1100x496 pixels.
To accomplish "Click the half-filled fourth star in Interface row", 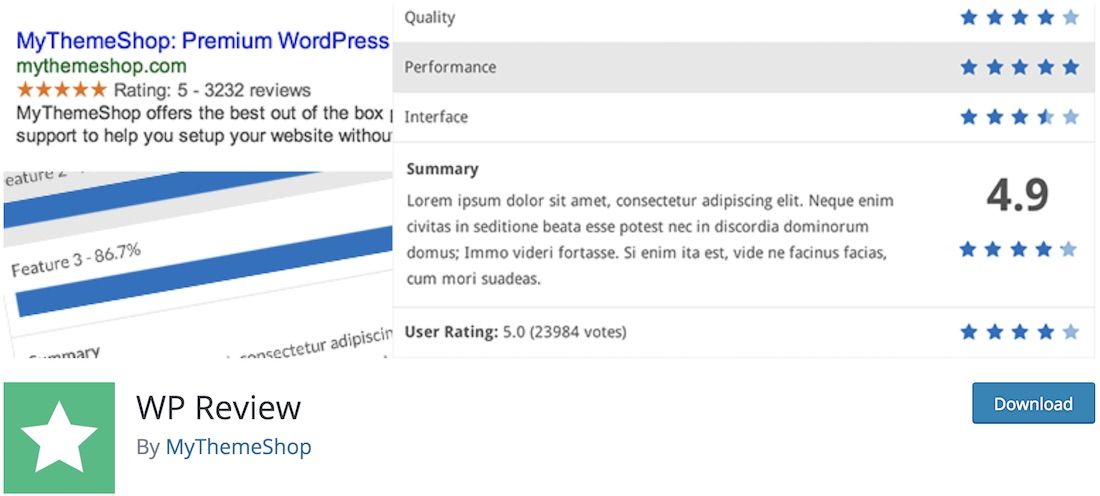I will pyautogui.click(x=1045, y=116).
